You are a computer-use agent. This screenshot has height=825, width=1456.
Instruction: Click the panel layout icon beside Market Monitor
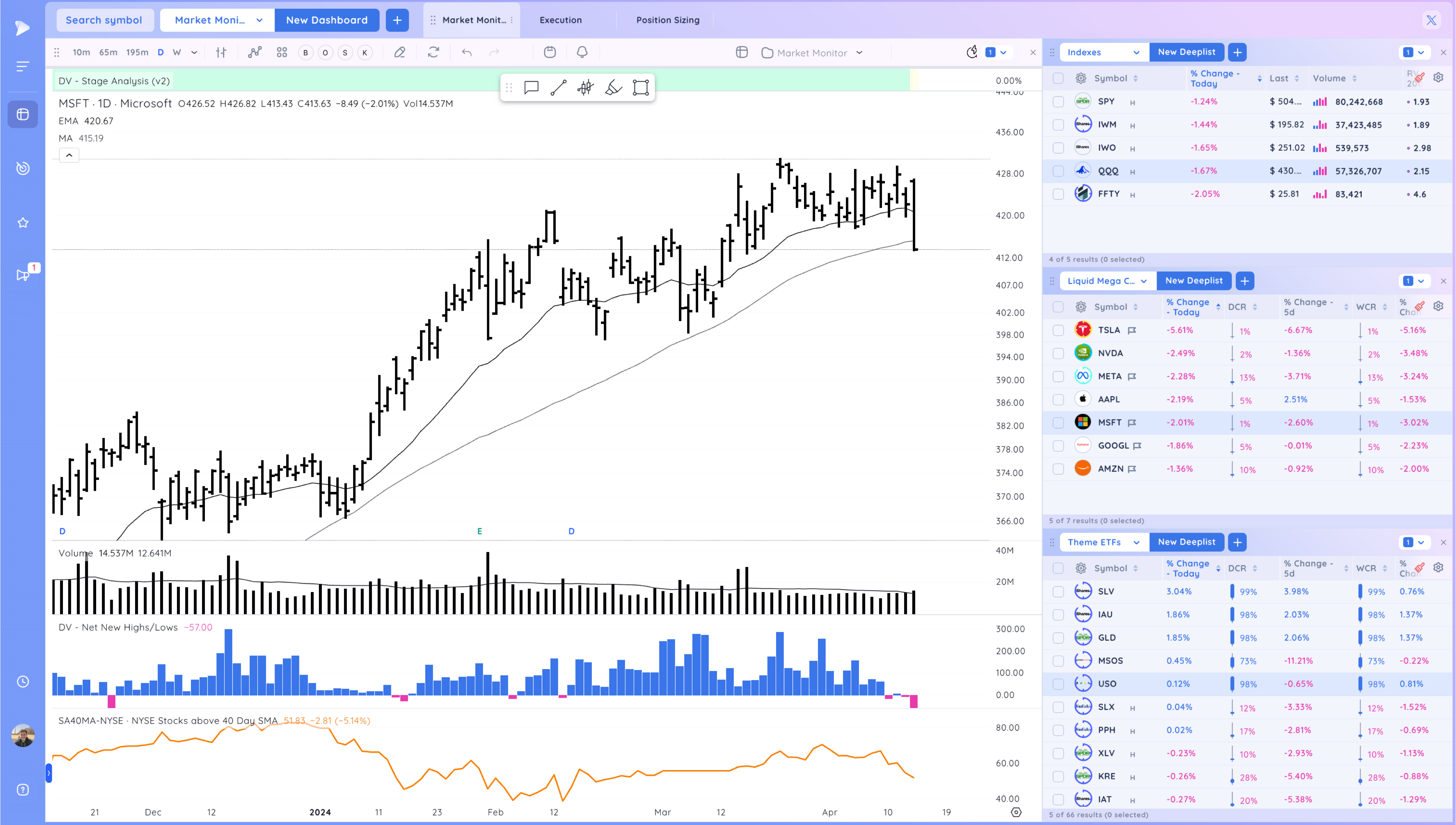[x=742, y=53]
